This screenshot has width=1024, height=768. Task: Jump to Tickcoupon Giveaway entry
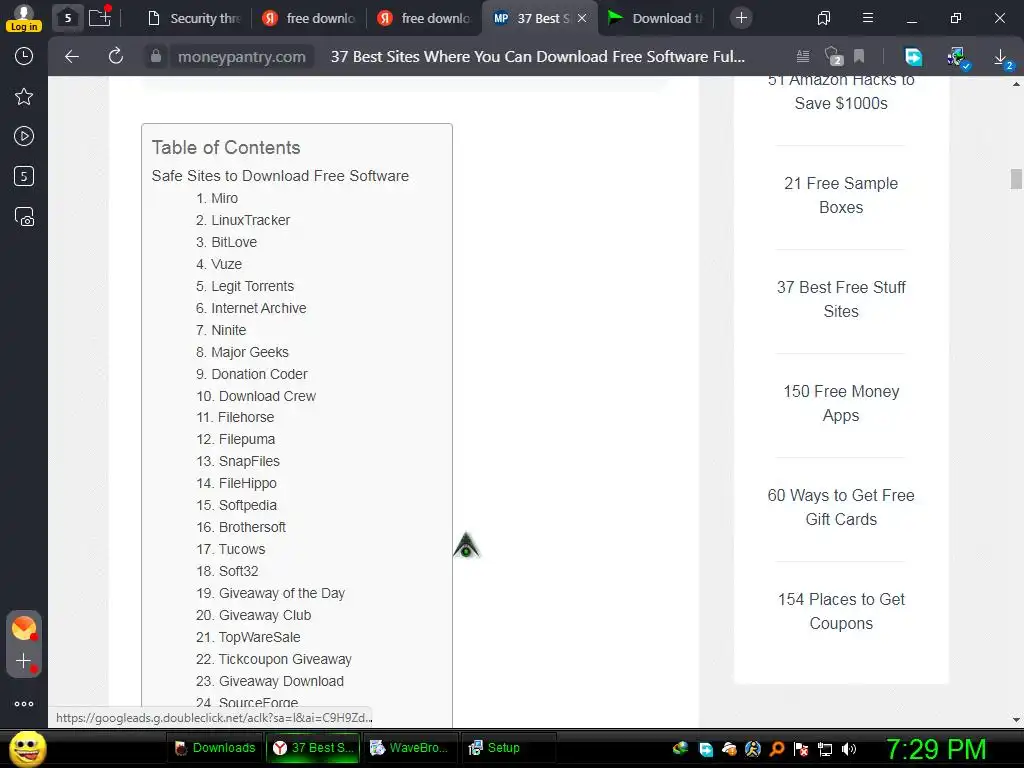coord(285,660)
